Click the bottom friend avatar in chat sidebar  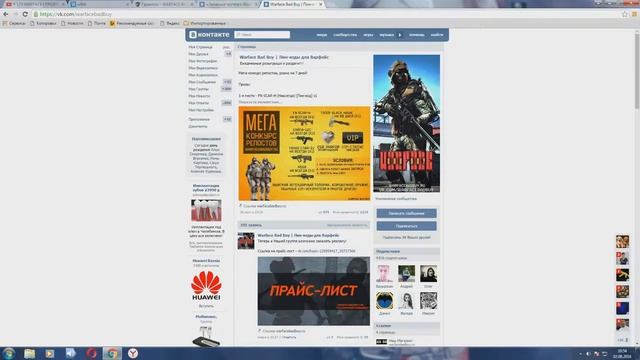[x=622, y=324]
